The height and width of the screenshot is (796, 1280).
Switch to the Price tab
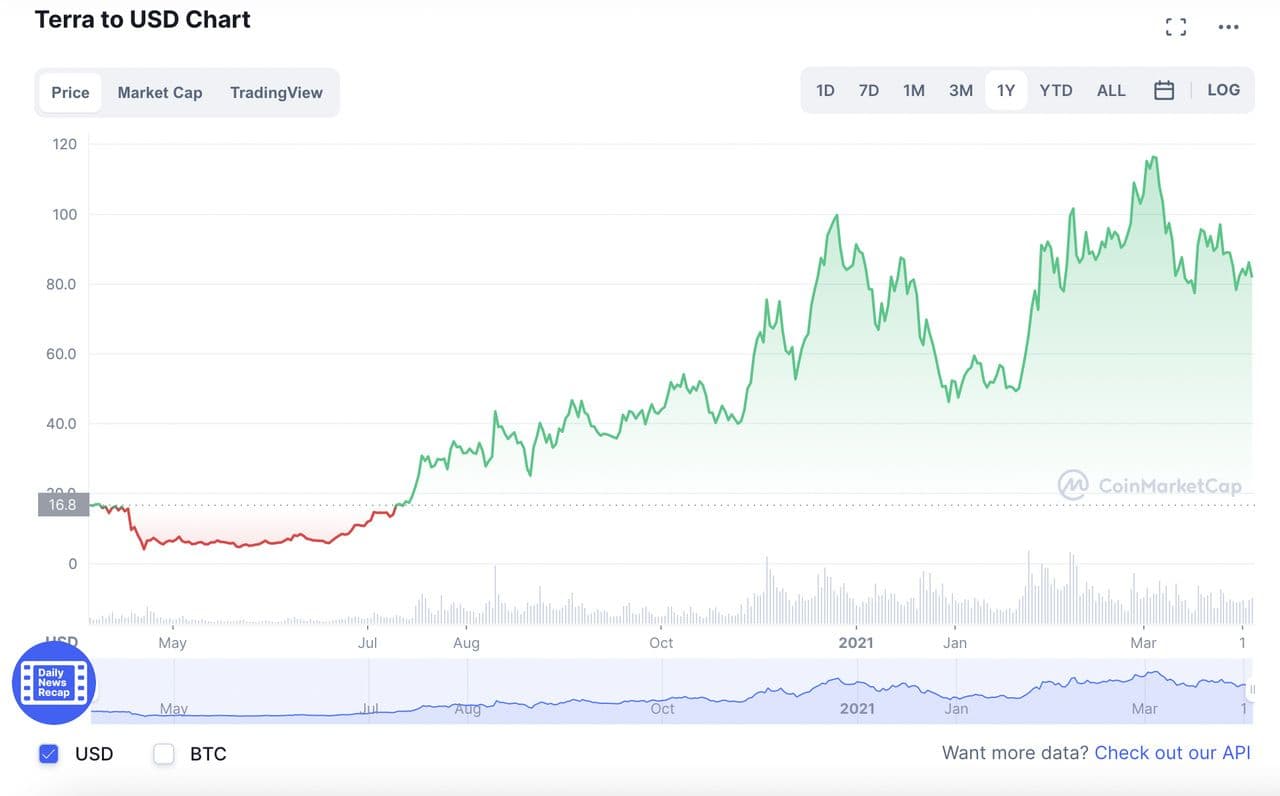pos(70,92)
